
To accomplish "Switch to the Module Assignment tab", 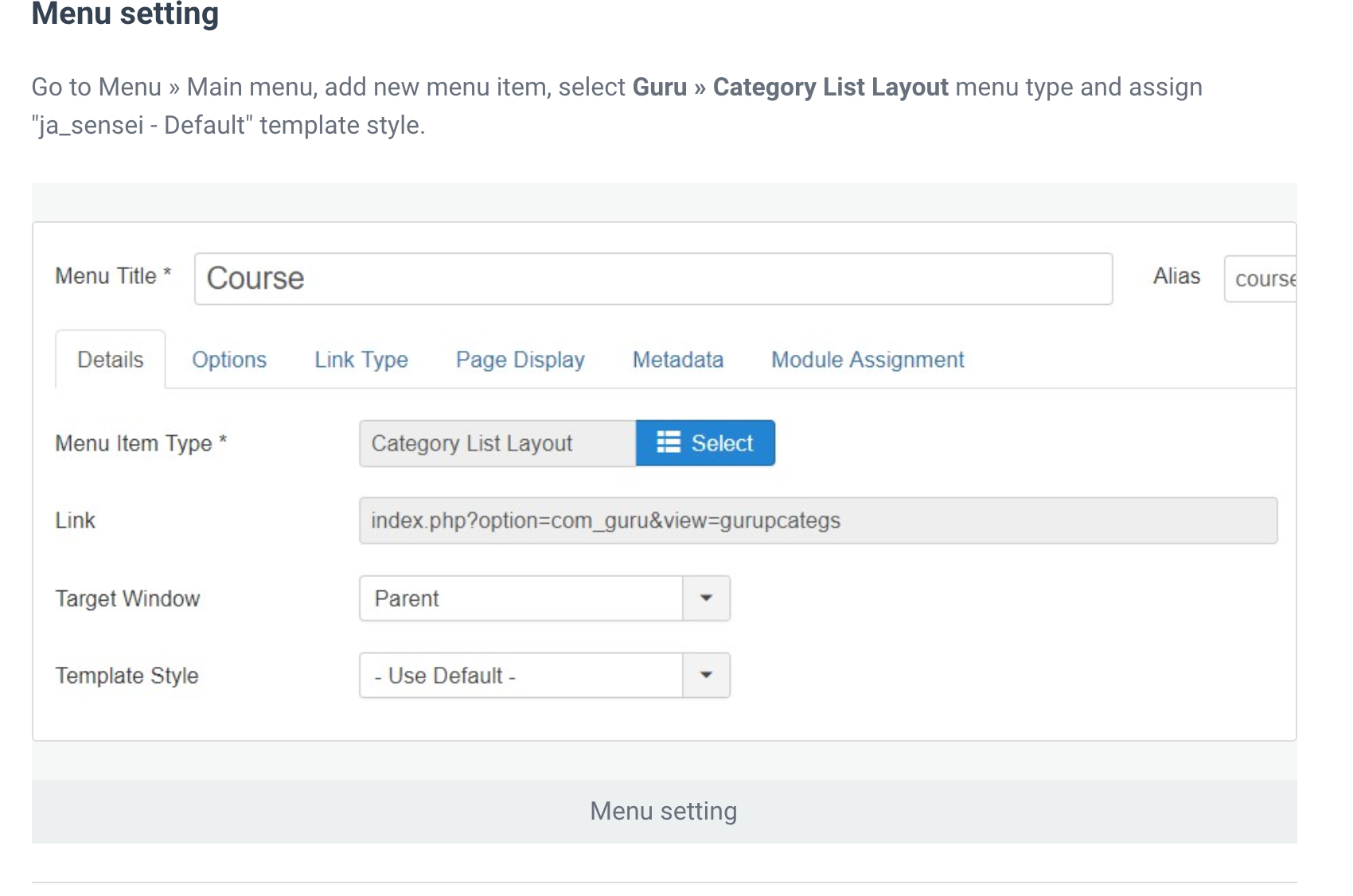I will coord(868,360).
